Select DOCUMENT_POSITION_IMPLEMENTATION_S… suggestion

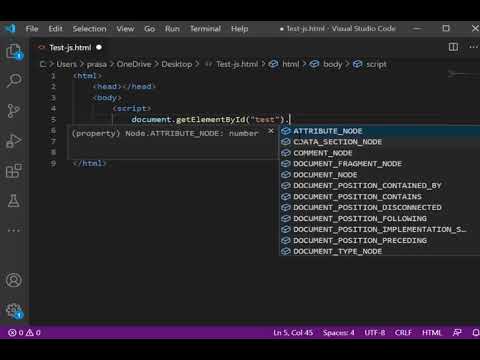coord(379,229)
